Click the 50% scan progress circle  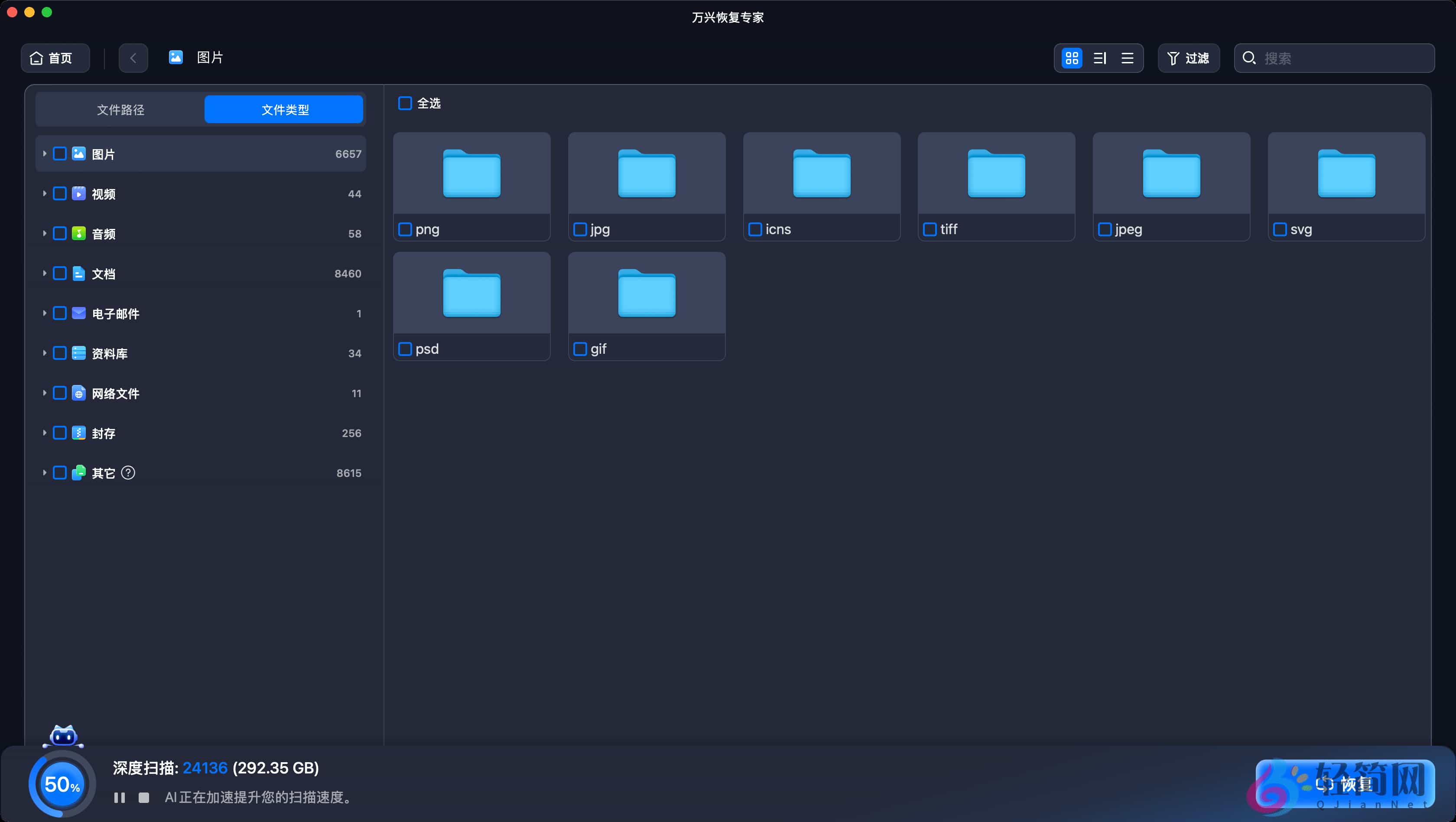pyautogui.click(x=62, y=784)
